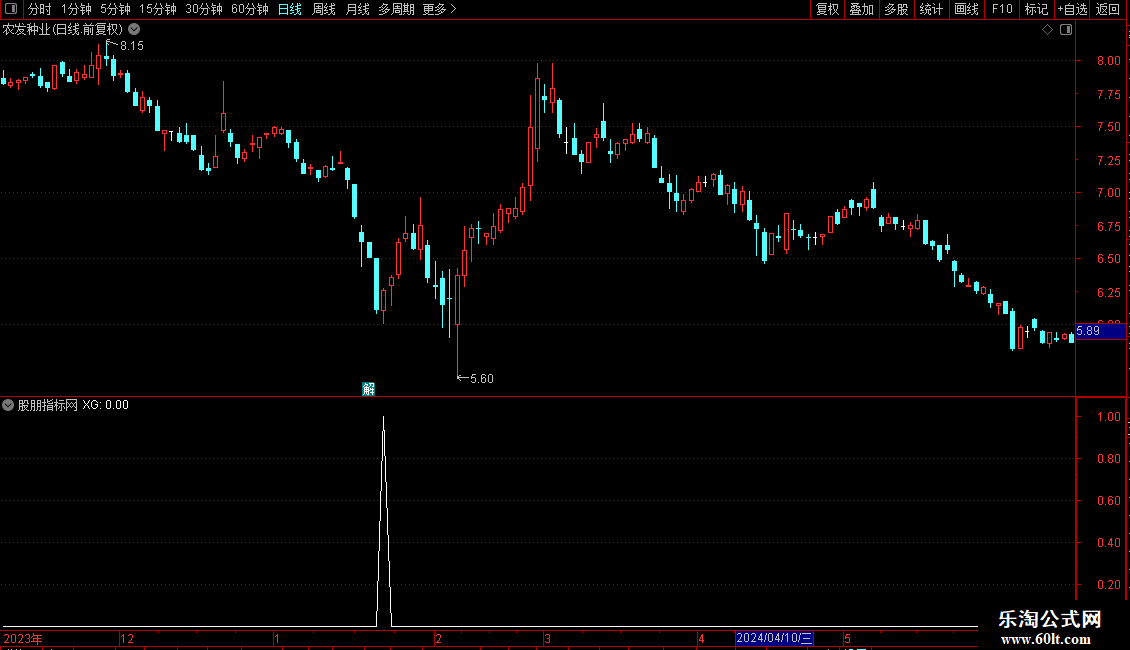The height and width of the screenshot is (650, 1130).
Task: Click month 2 on time axis
Action: click(438, 638)
